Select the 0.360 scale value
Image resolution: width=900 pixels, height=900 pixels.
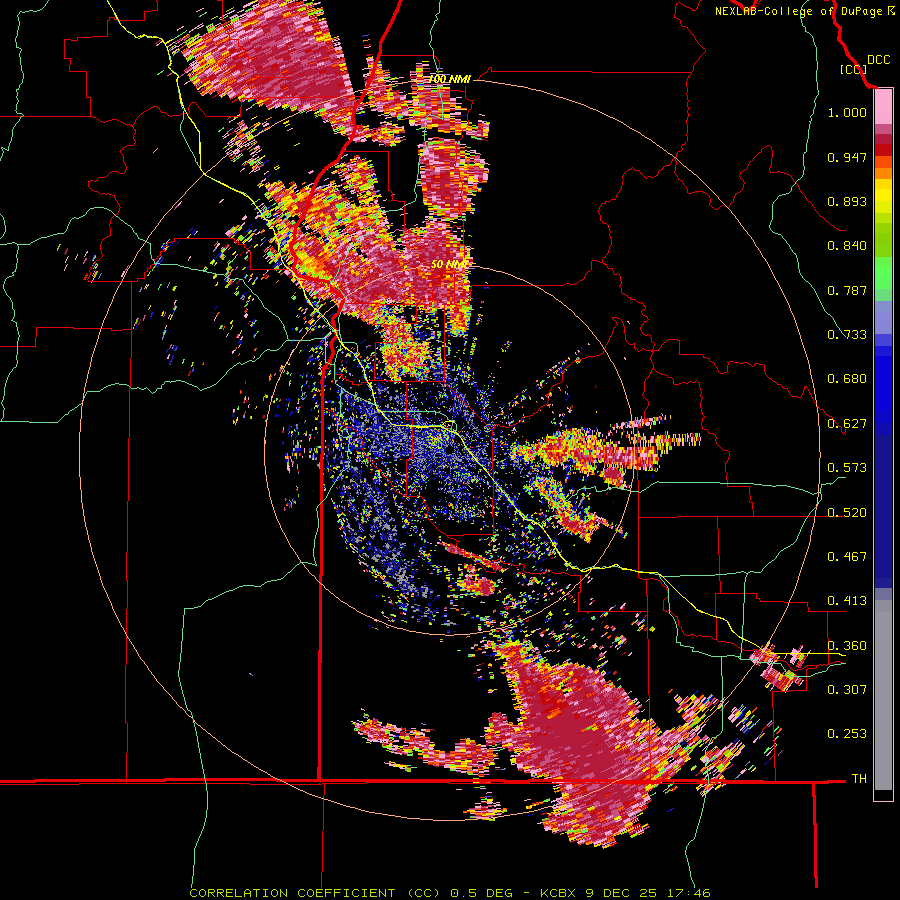click(x=847, y=646)
